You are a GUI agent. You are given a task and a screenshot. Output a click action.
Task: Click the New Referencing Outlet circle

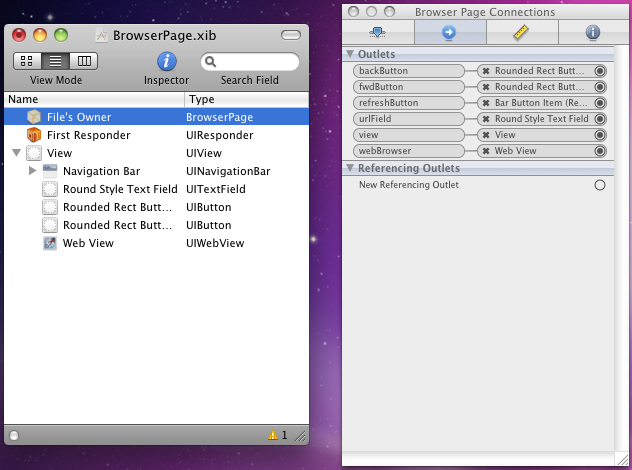point(600,185)
